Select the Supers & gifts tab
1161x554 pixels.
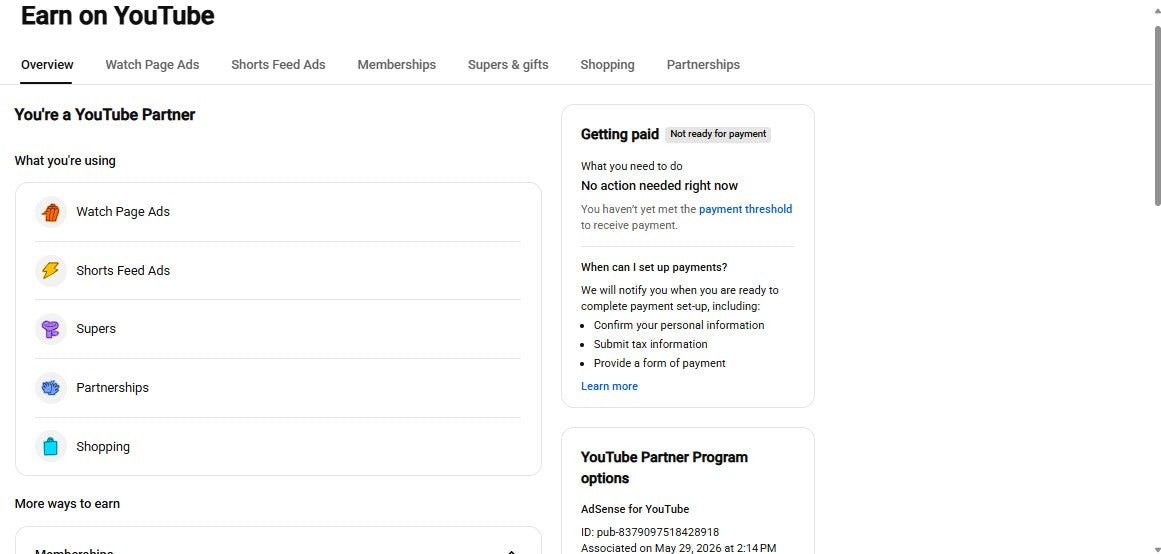[x=508, y=64]
